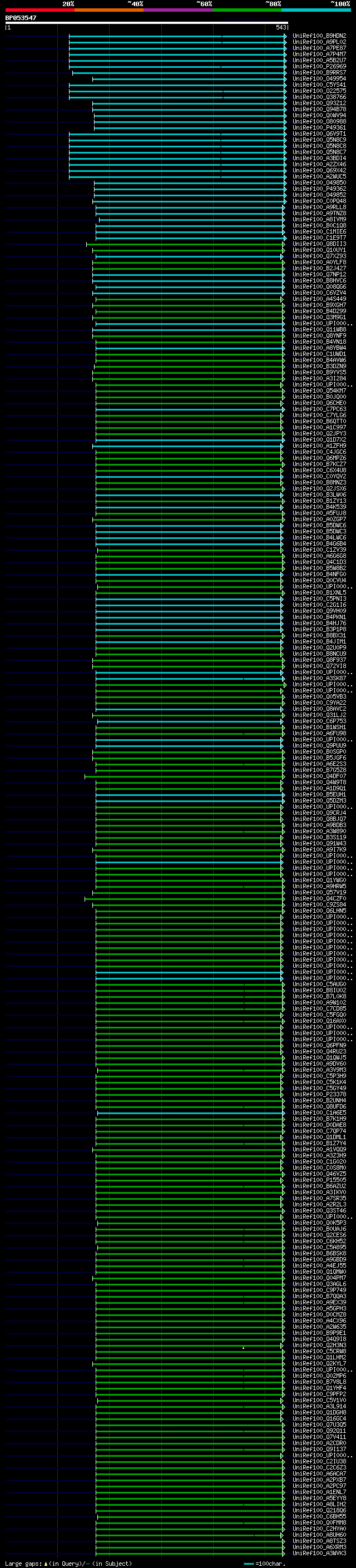Select the UniRef100_A3WVK3 label

point(319,1553)
